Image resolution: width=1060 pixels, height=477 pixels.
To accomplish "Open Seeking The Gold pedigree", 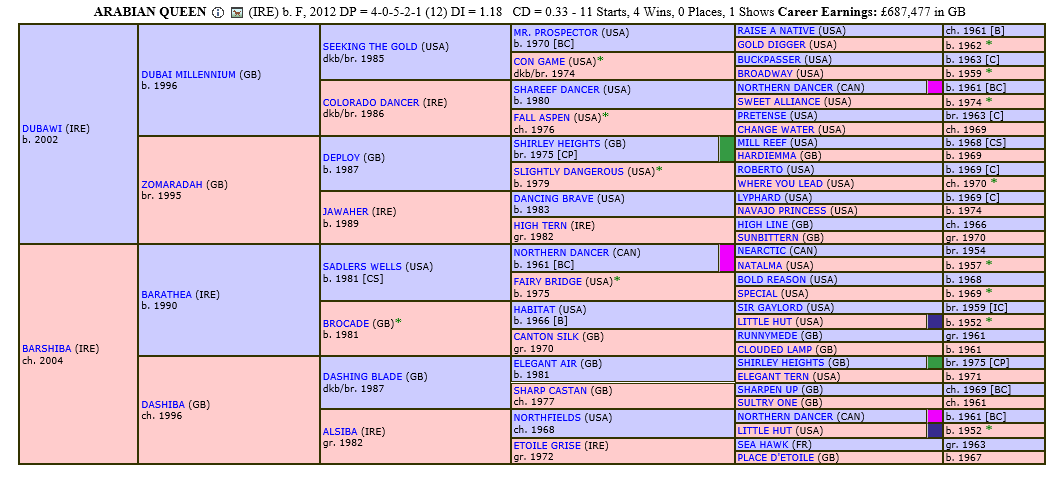I will 370,46.
